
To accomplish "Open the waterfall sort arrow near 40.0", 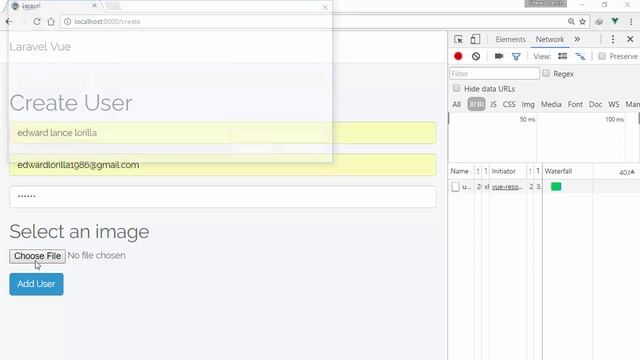I will (x=632, y=172).
